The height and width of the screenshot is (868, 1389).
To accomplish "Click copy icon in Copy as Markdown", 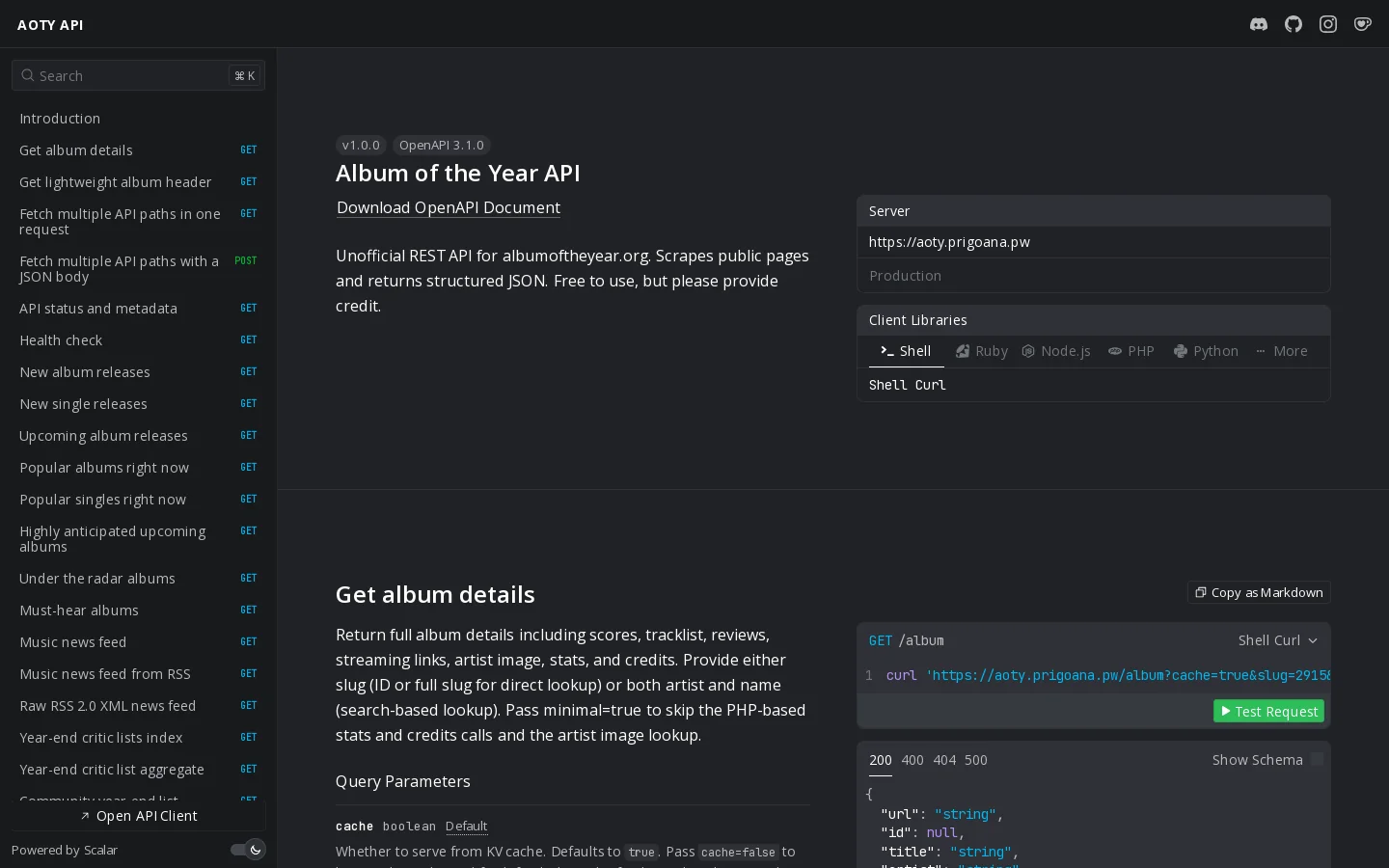I will 1201,592.
